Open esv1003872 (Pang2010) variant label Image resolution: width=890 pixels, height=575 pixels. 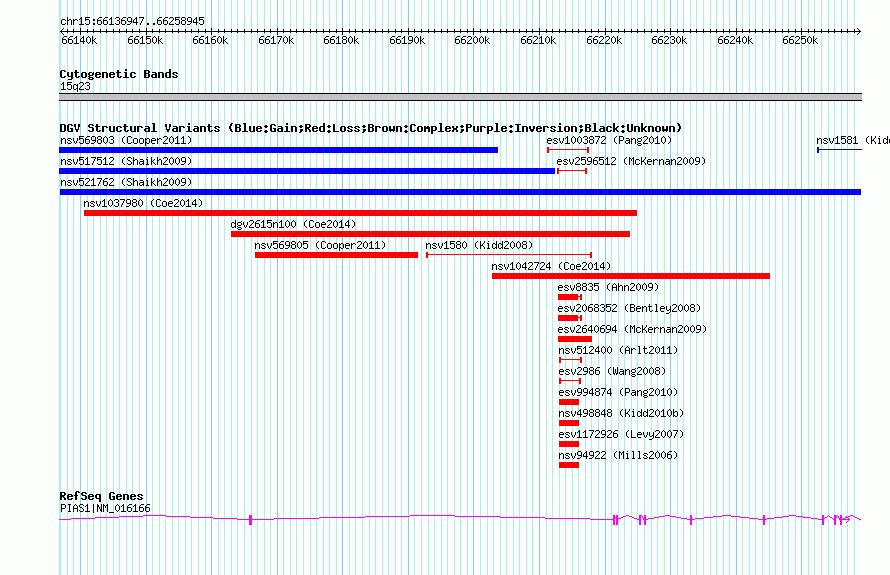tap(609, 140)
